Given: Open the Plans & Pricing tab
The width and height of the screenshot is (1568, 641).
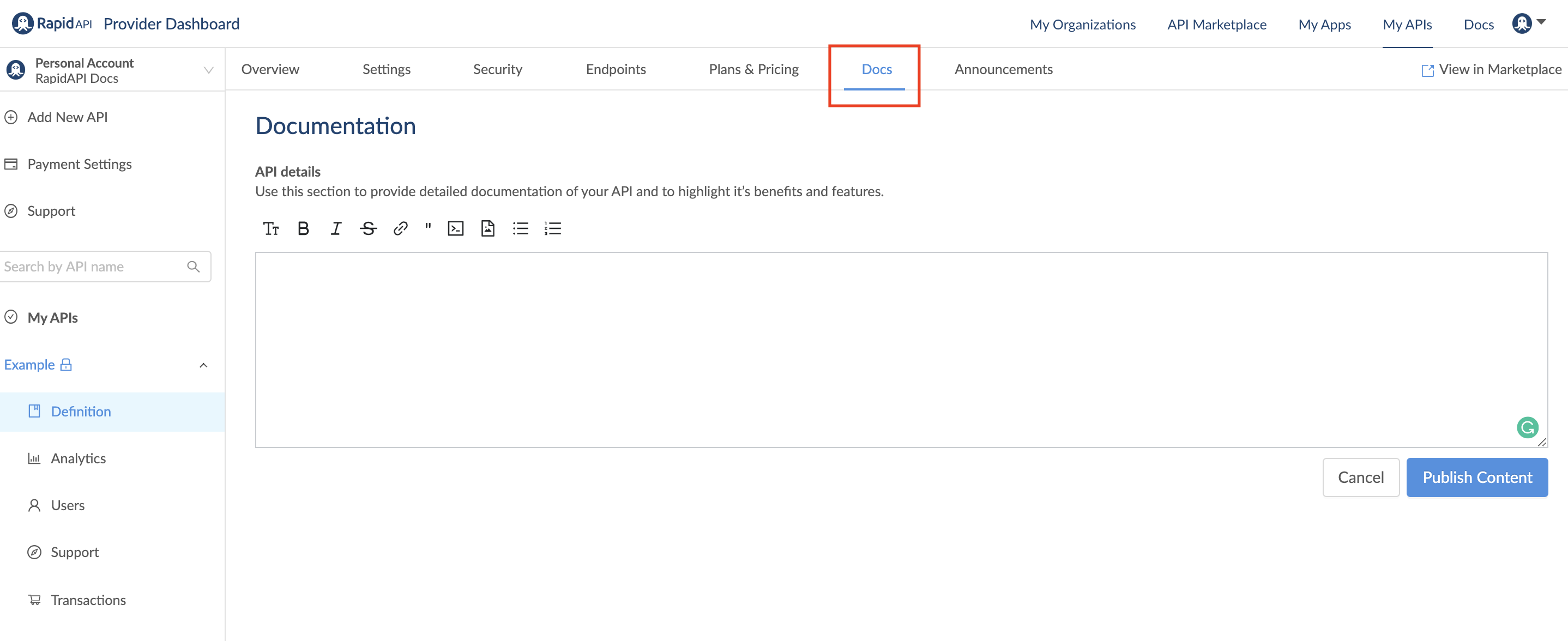Looking at the screenshot, I should [753, 69].
